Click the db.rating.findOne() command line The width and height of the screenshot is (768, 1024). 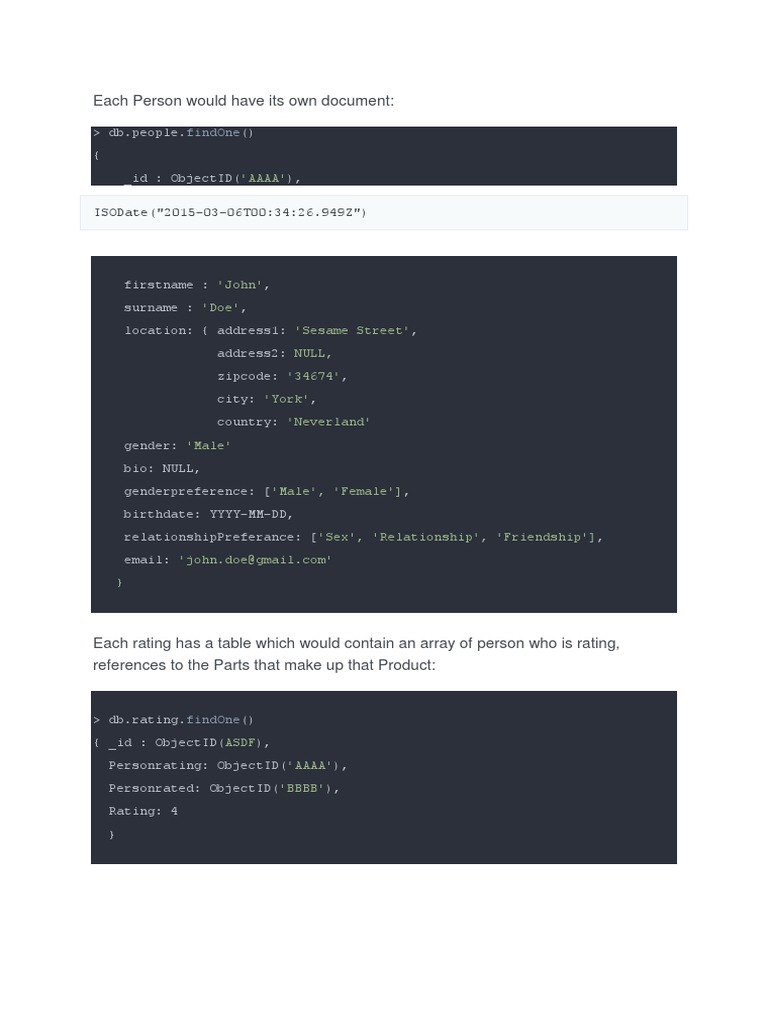173,720
